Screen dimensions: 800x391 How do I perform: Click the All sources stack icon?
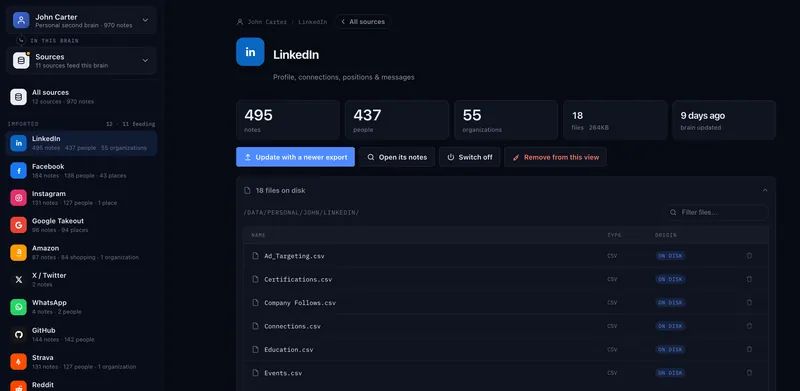[18, 97]
